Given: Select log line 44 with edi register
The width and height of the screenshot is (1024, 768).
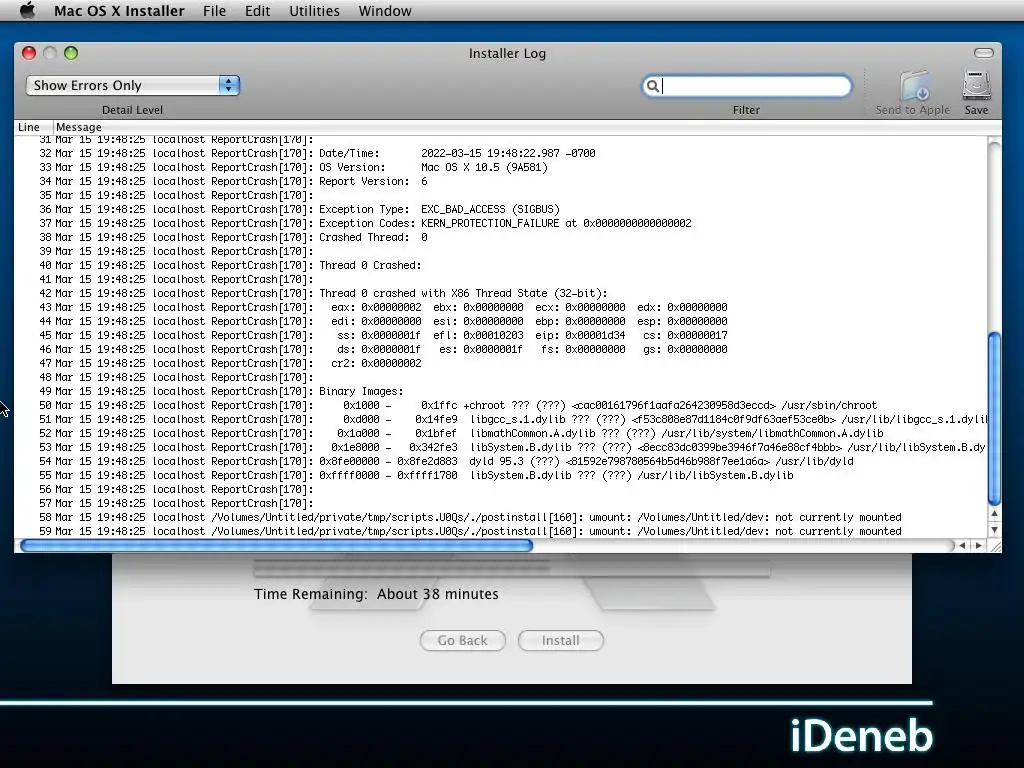Looking at the screenshot, I should click(500, 321).
